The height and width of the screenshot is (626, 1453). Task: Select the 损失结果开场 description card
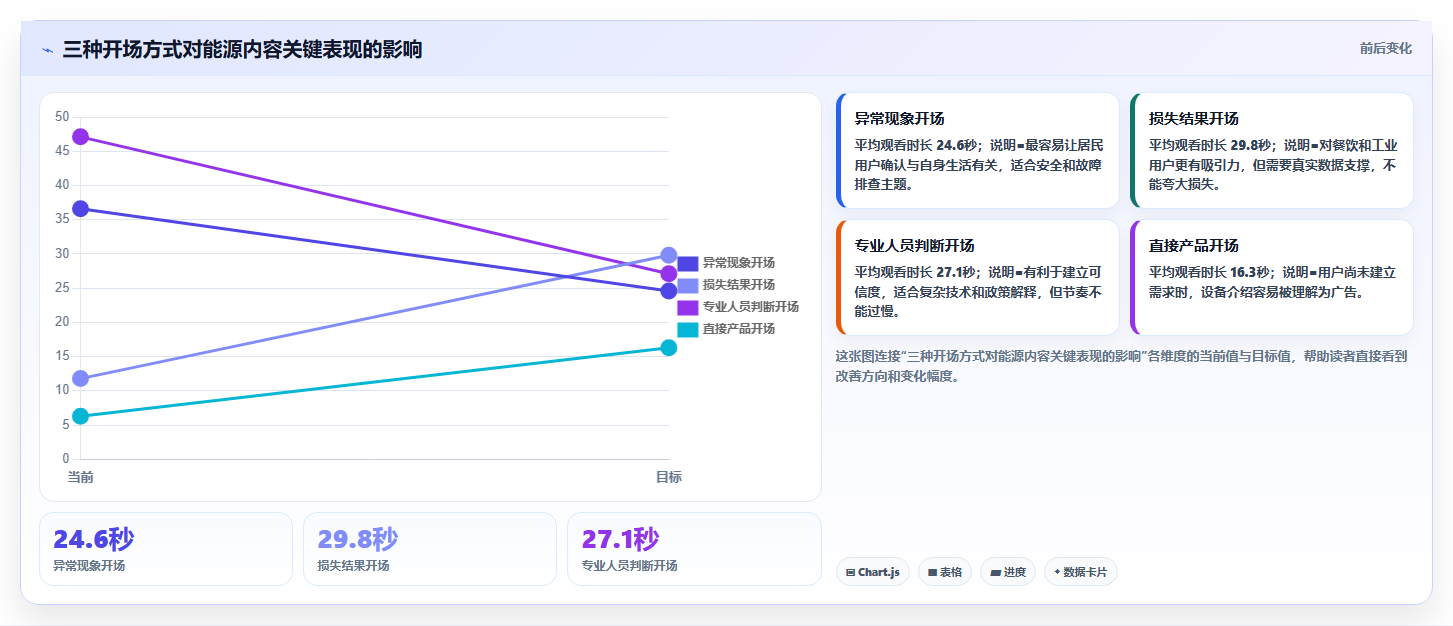coord(1271,151)
